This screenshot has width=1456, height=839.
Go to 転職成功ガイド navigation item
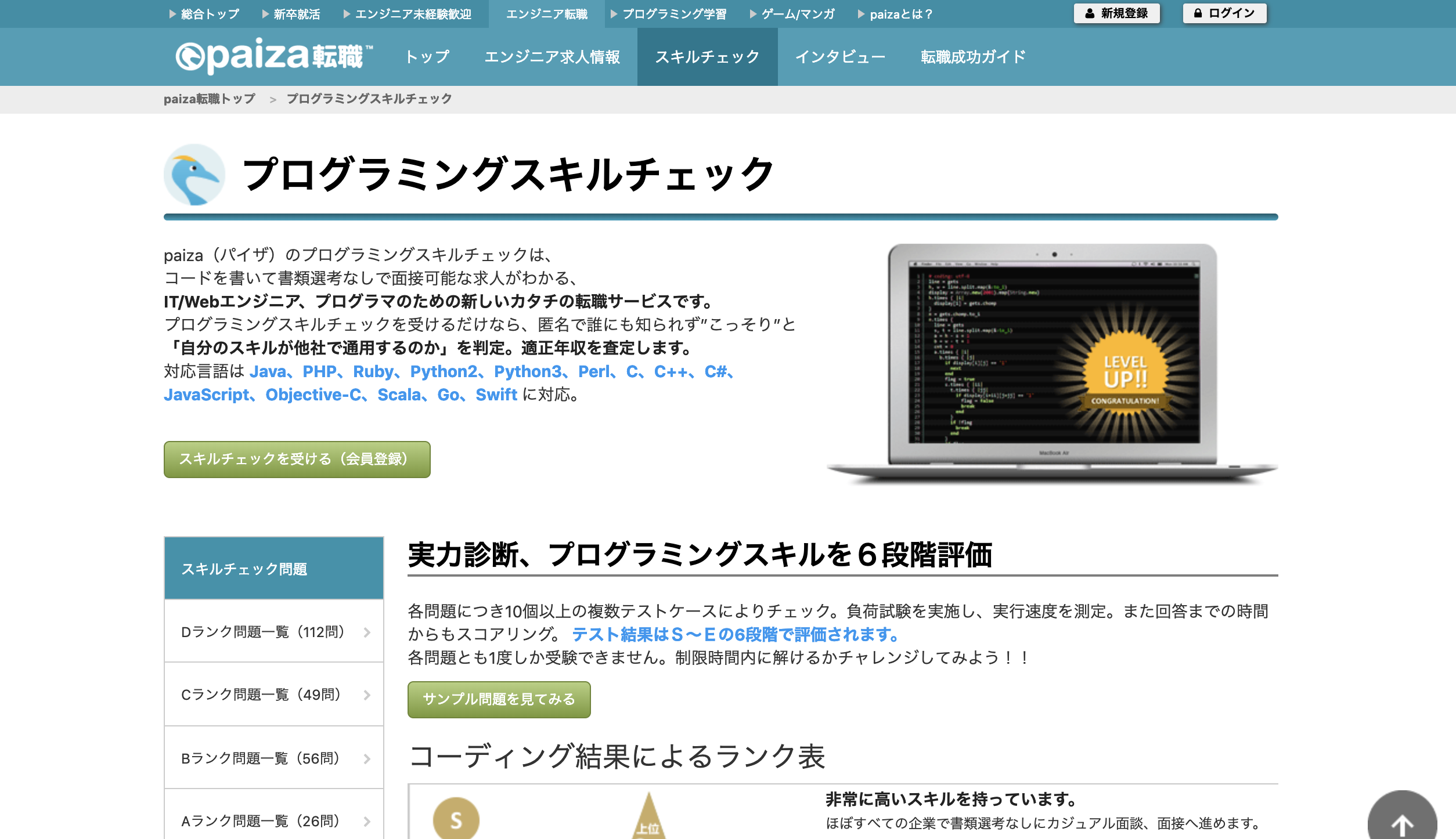pos(973,57)
